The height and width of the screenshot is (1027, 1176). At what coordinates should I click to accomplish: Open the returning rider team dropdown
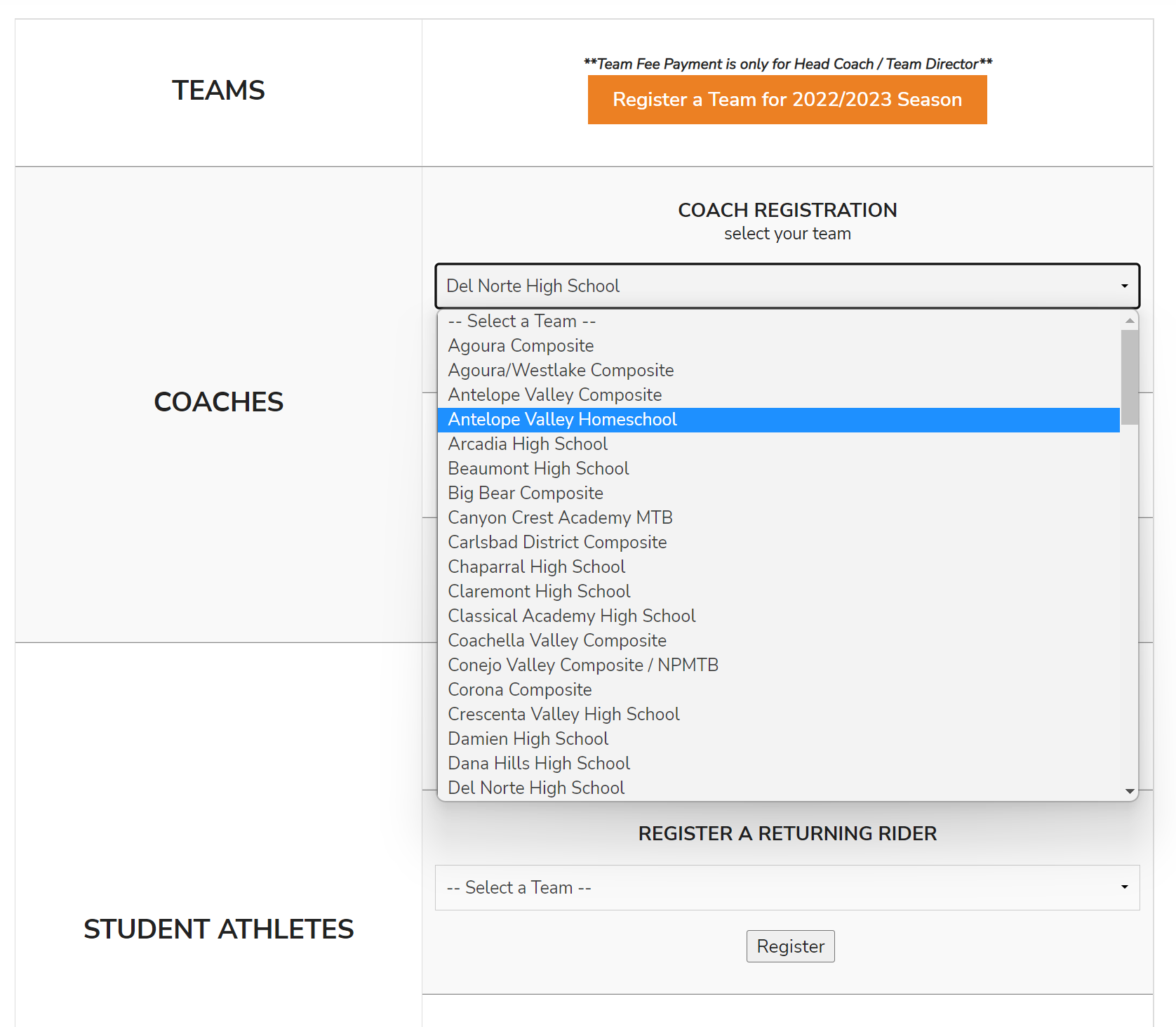[x=787, y=887]
